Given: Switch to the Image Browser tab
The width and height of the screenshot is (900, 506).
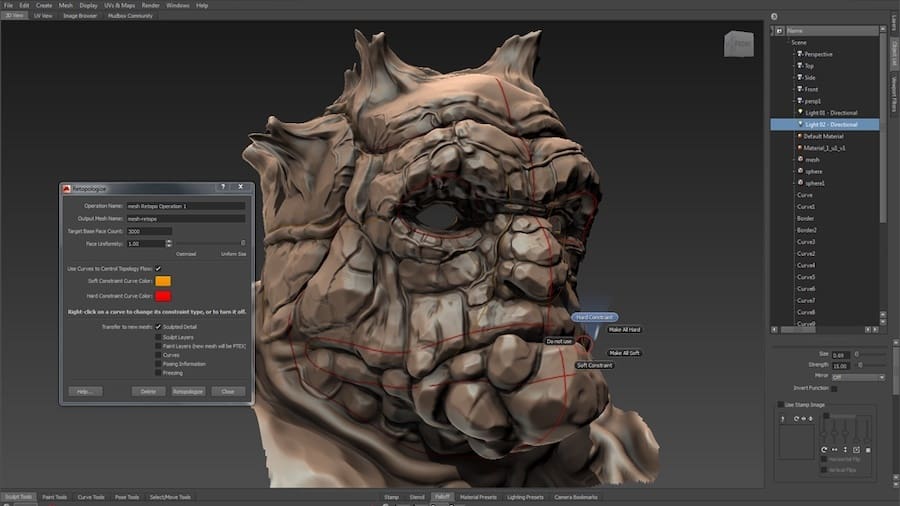Looking at the screenshot, I should point(80,15).
